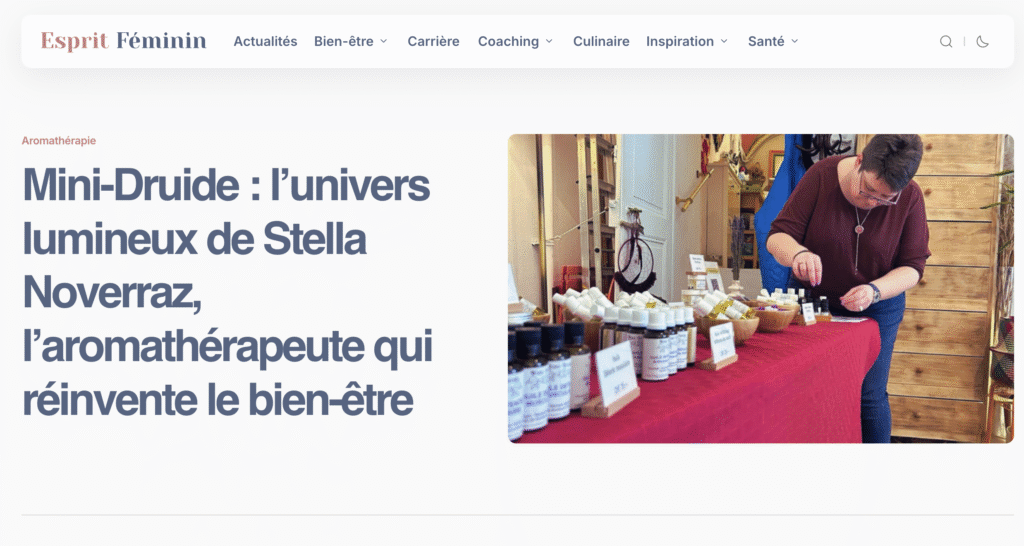1024x546 pixels.
Task: Select the Inspiration menu label
Action: 680,41
